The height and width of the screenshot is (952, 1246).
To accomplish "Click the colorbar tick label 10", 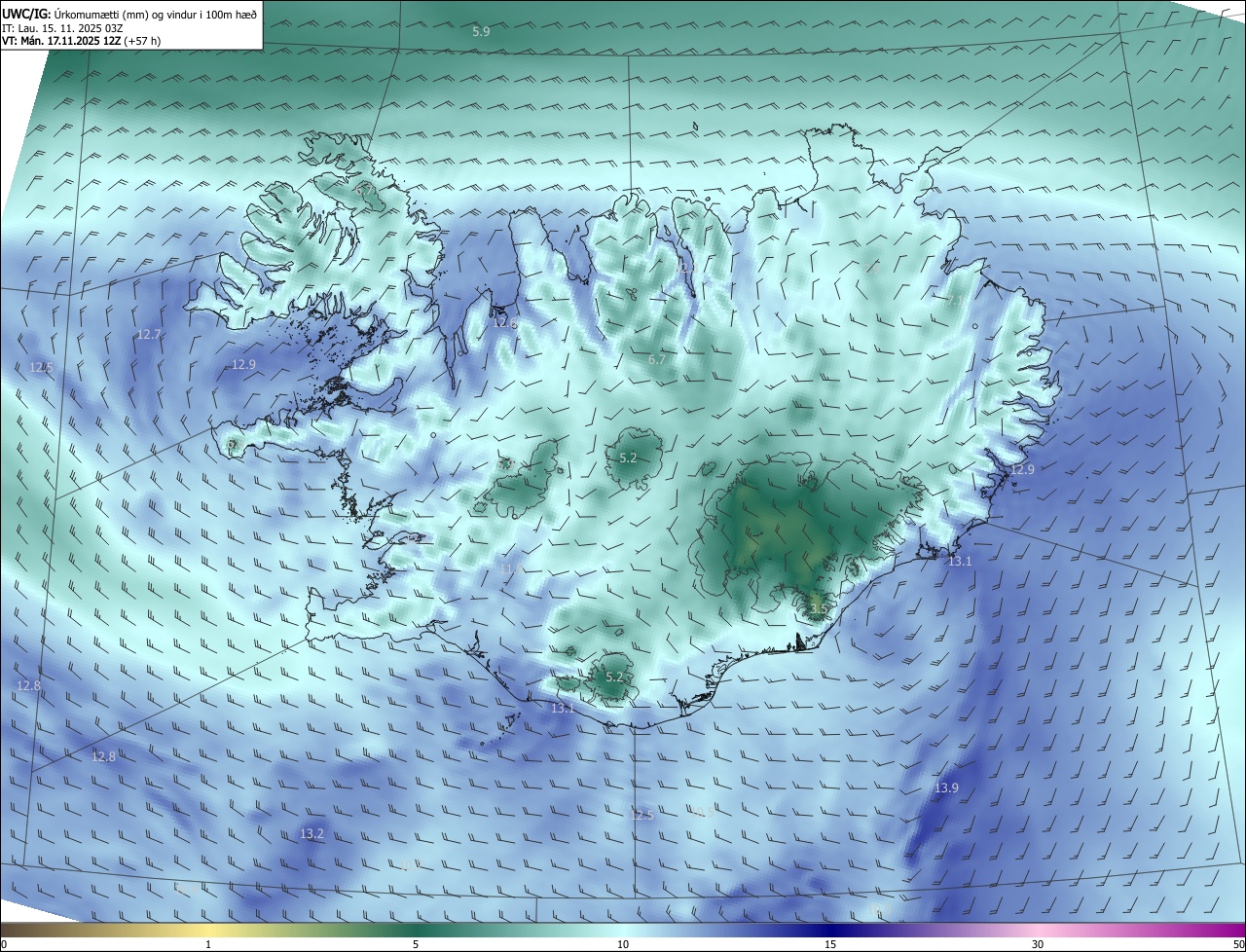I will [623, 944].
